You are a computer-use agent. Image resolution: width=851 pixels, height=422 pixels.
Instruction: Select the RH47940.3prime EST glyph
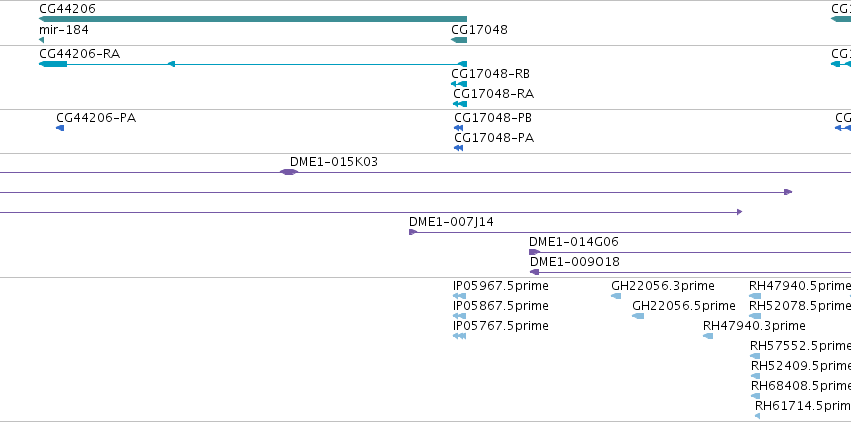pyautogui.click(x=708, y=336)
